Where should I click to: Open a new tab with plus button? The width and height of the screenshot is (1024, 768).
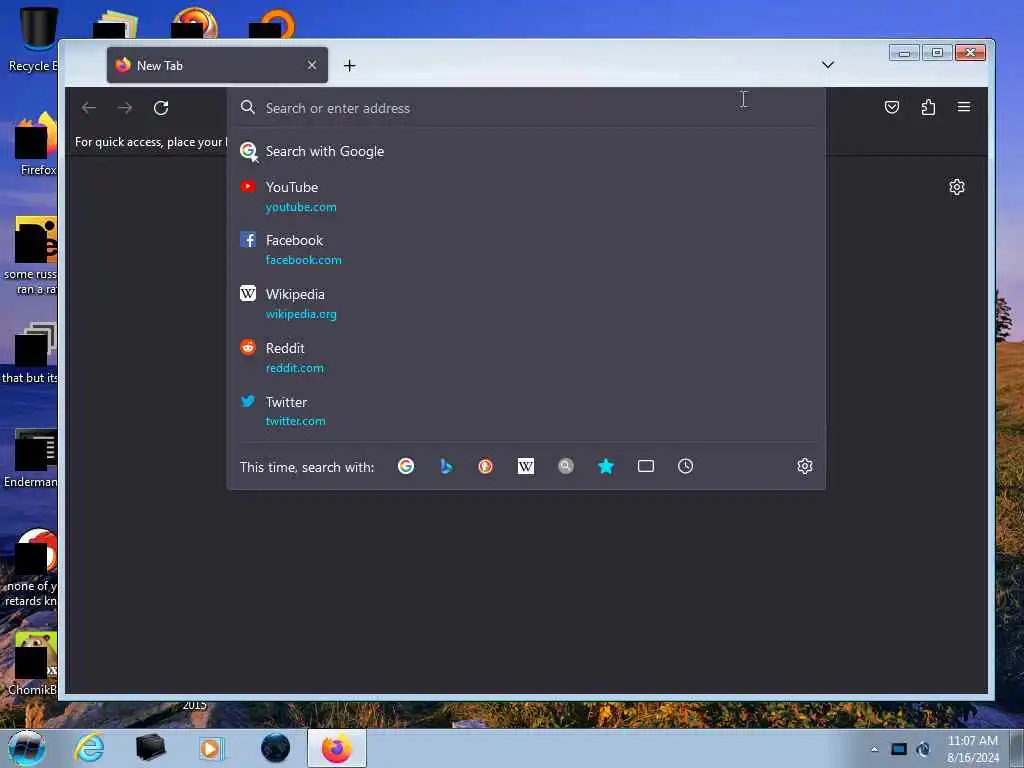(x=349, y=65)
